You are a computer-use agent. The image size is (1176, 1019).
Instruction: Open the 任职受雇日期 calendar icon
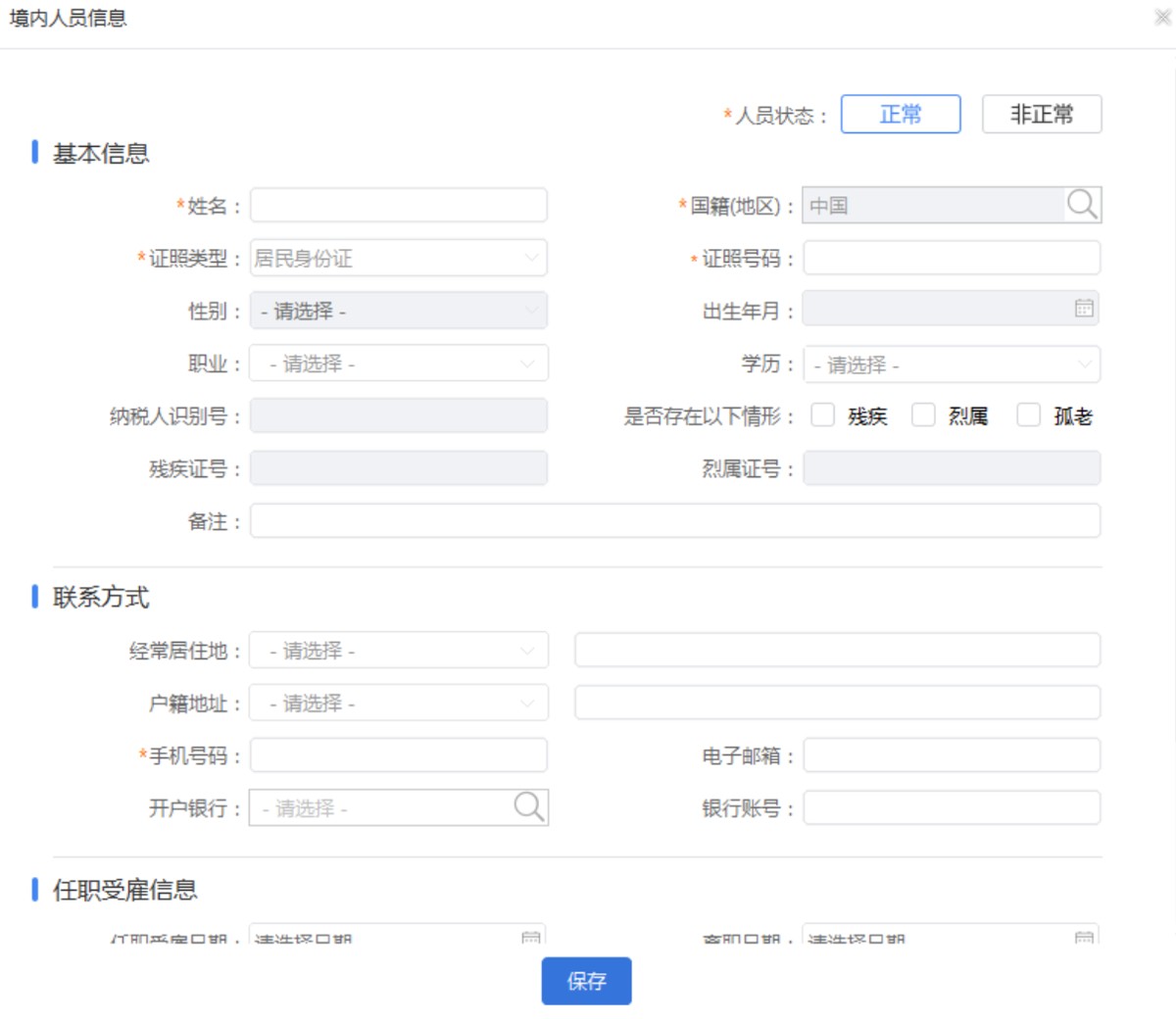click(531, 937)
